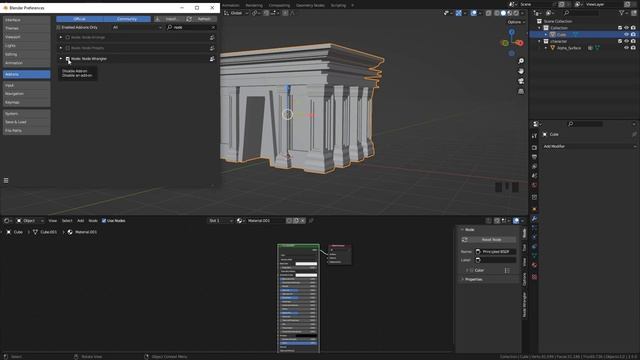This screenshot has width=640, height=360.
Task: Open Render properties tab
Action: point(534,147)
